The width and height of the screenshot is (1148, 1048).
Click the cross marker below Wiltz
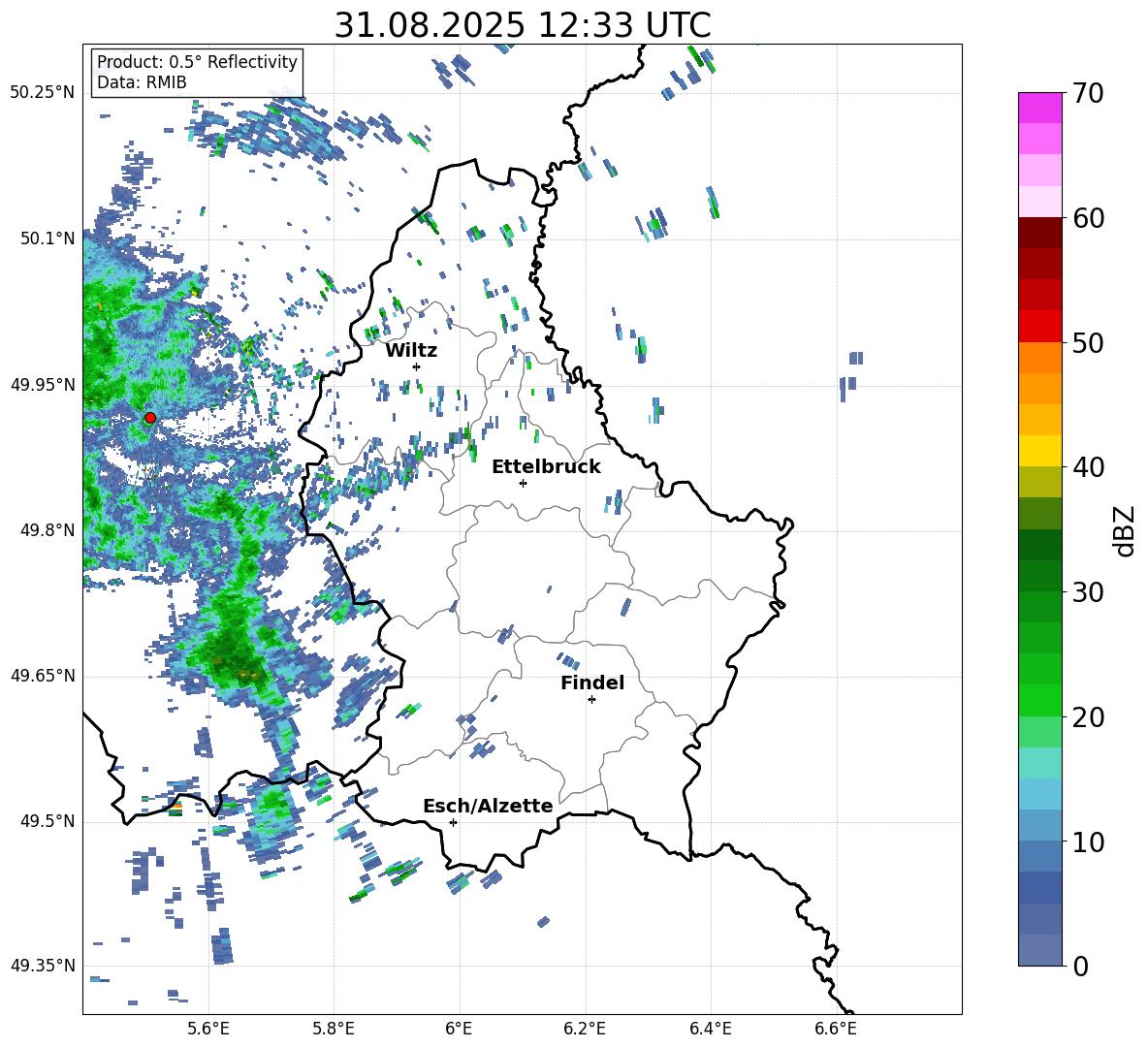[x=417, y=366]
